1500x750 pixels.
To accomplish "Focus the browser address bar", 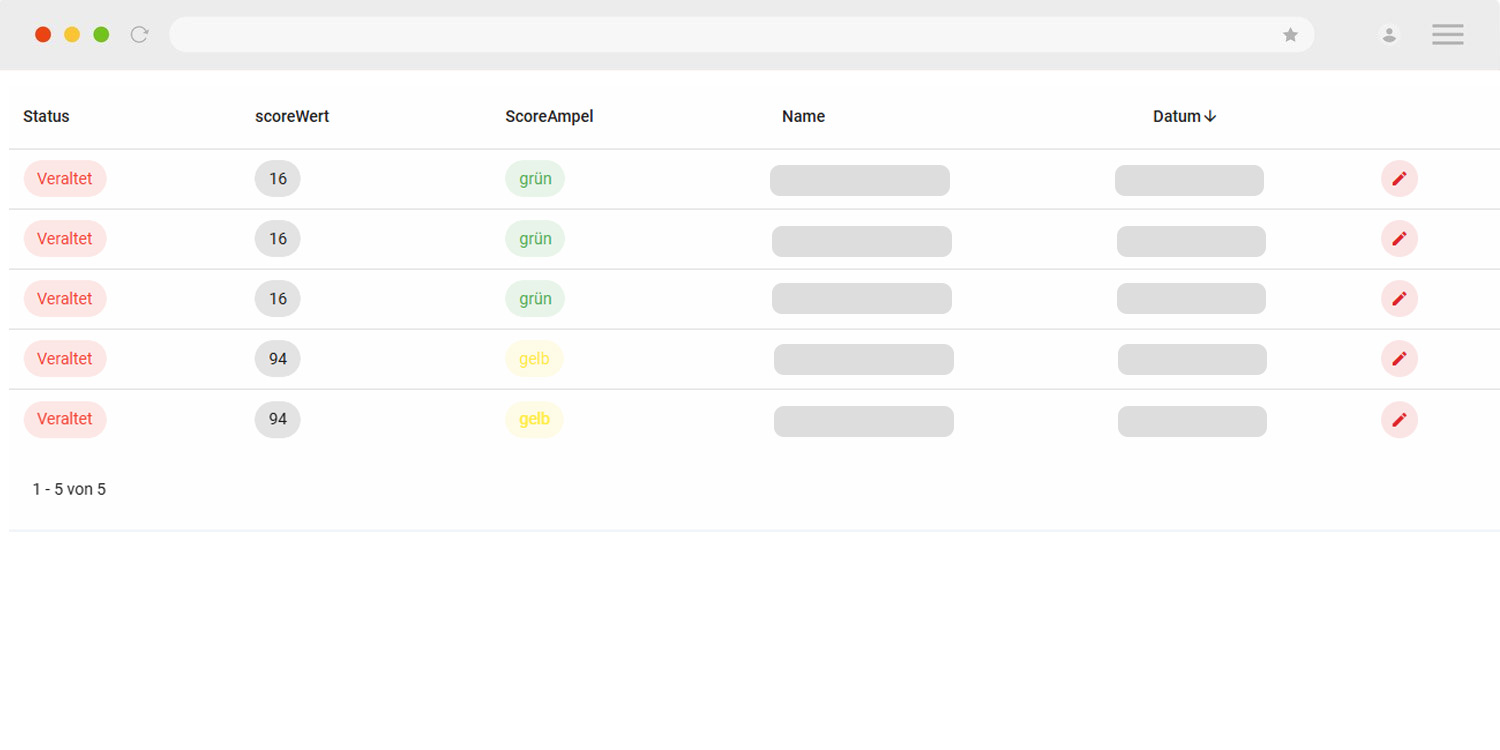I will [741, 35].
